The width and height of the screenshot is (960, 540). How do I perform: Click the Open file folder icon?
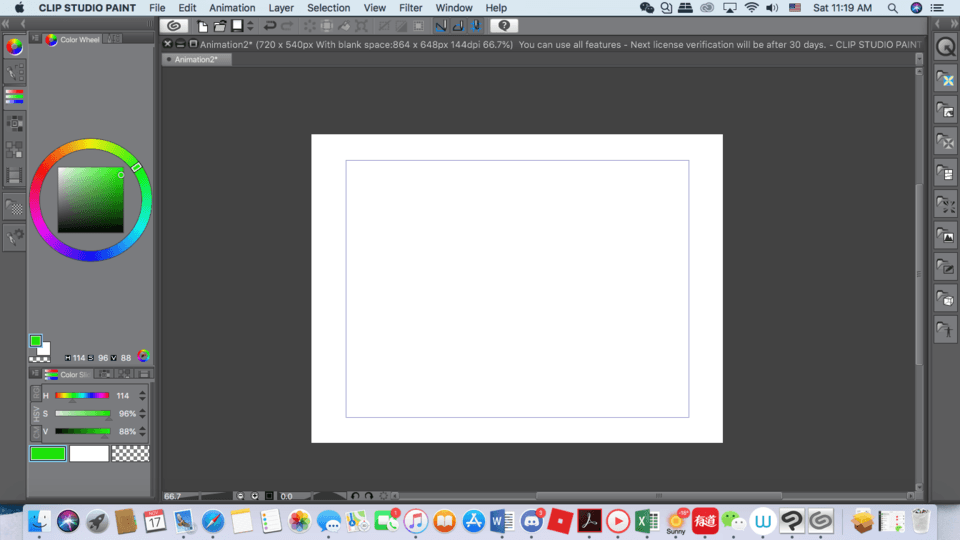[220, 26]
